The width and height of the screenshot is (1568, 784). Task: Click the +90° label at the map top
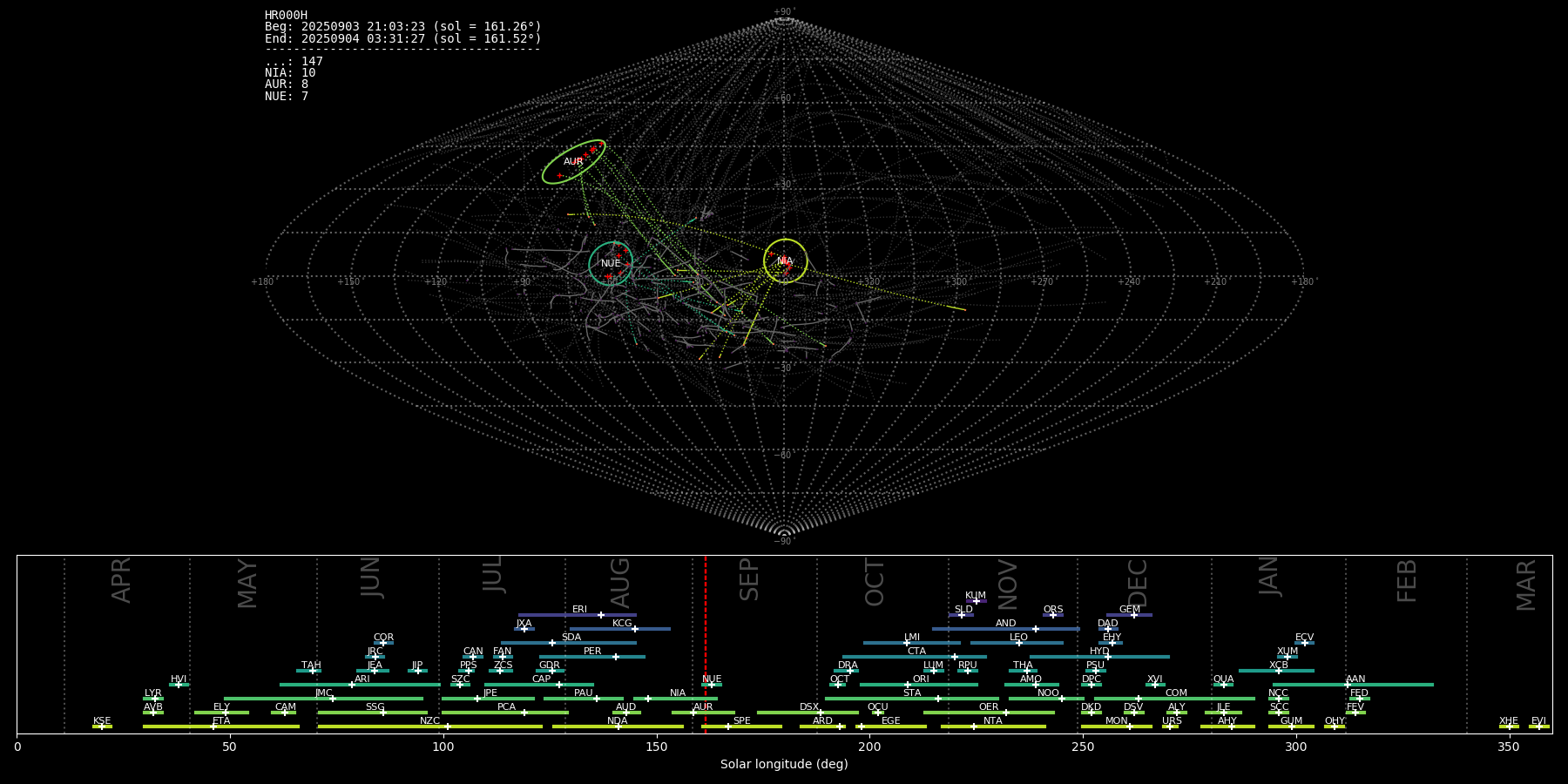(785, 12)
